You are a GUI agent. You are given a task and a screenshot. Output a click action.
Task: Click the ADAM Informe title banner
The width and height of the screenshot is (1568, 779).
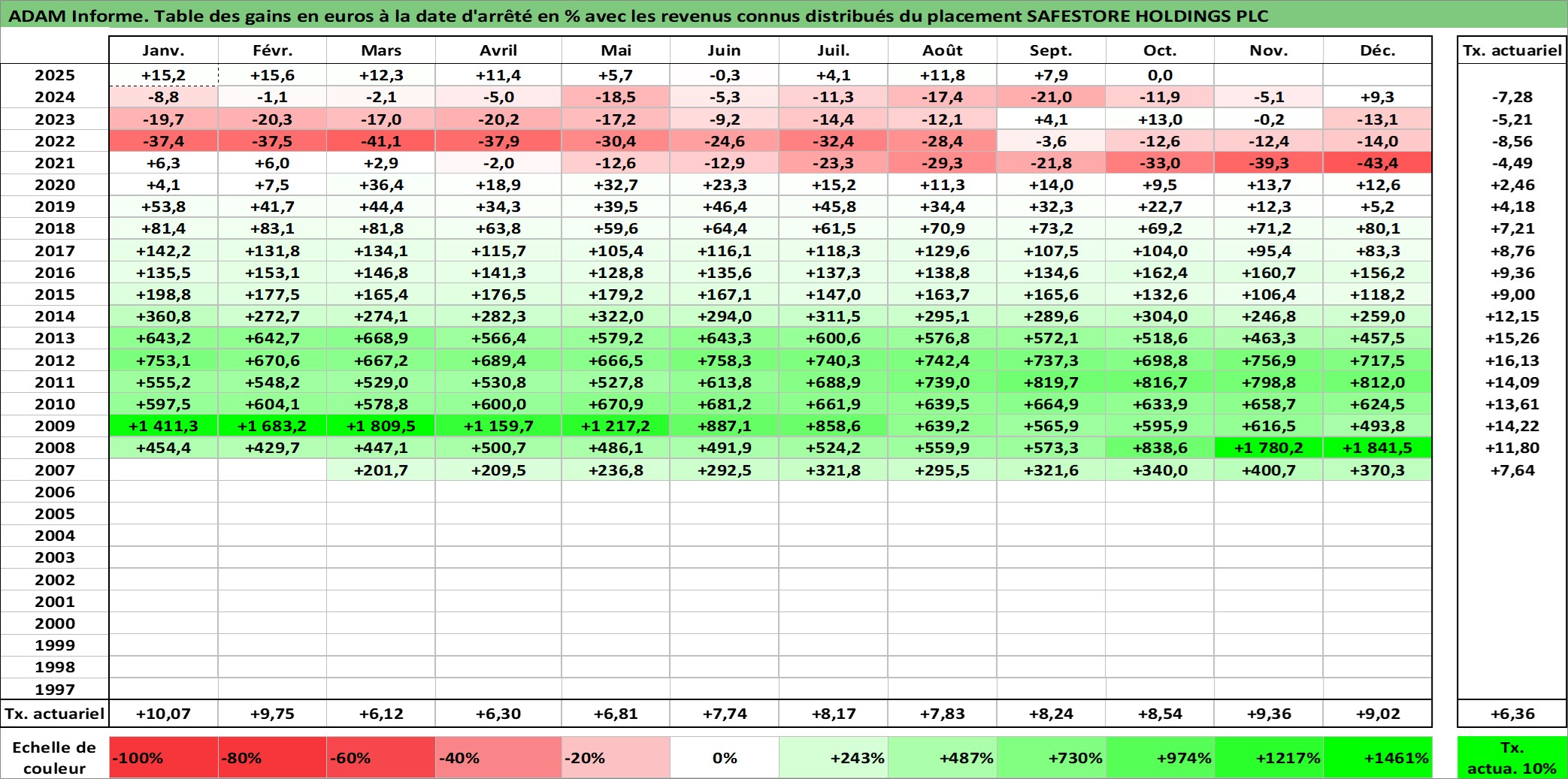784,15
